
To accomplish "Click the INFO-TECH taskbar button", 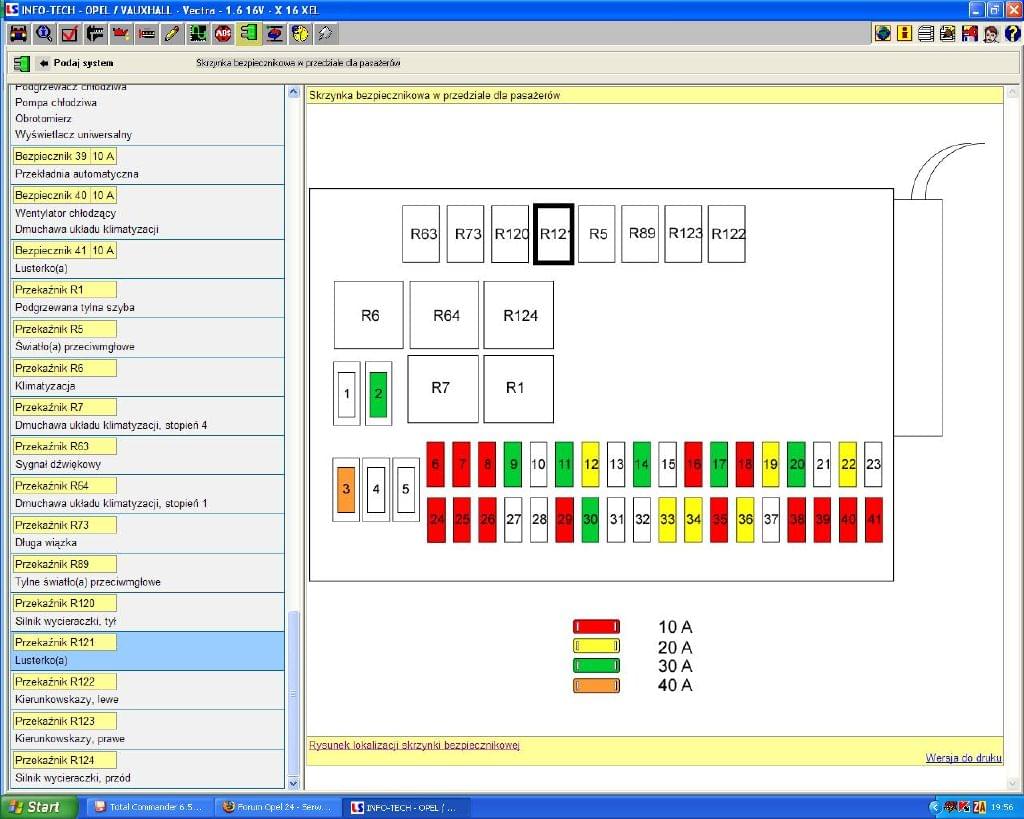I will [x=406, y=807].
